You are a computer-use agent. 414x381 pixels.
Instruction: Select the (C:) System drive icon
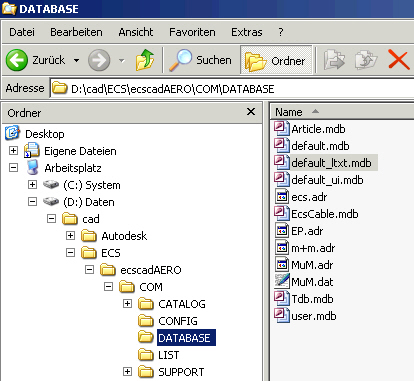(51, 184)
